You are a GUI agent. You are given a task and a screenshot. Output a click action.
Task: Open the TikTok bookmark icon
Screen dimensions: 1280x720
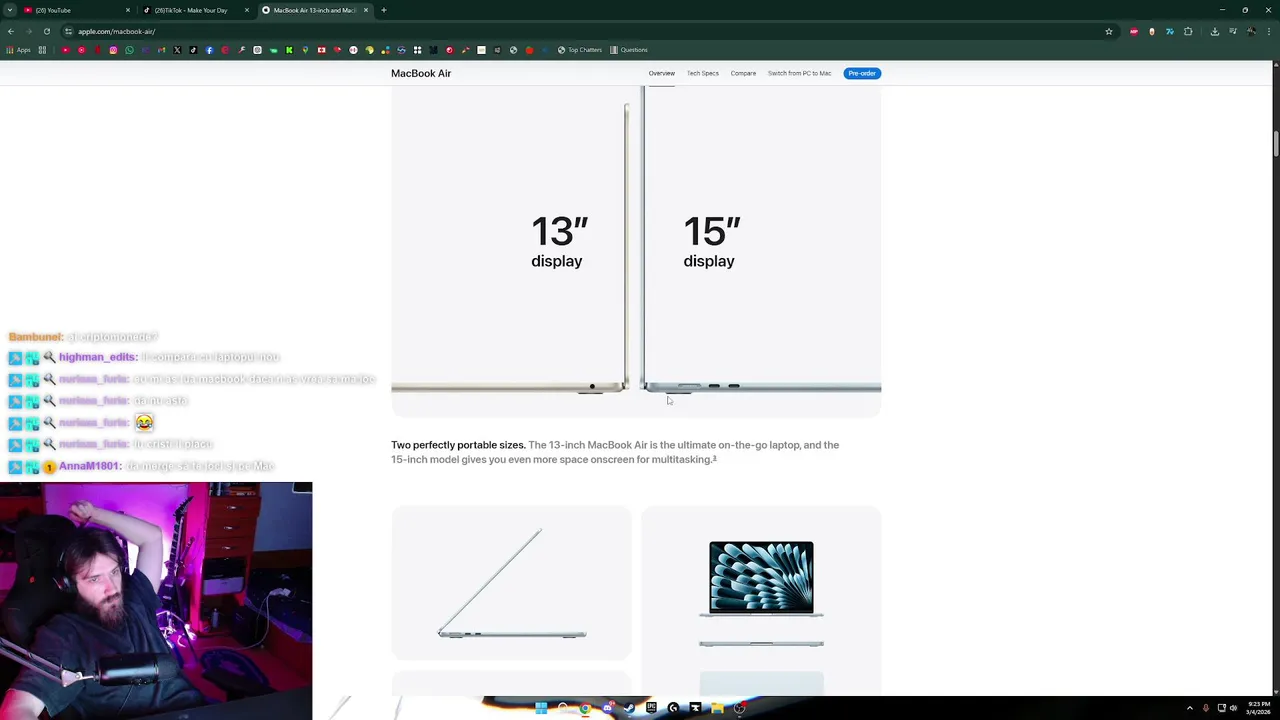193,50
